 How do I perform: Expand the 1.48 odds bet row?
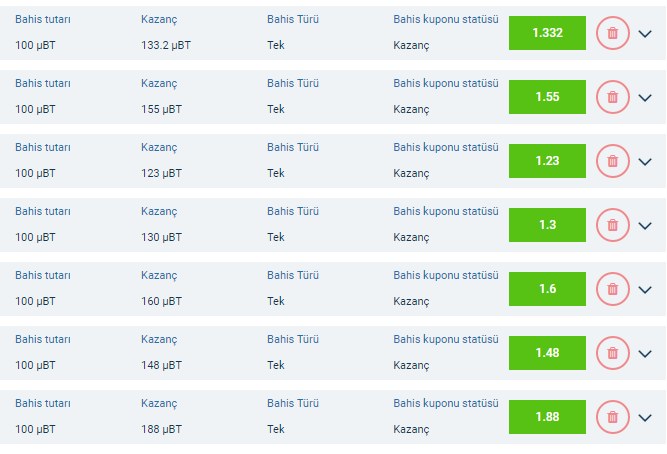coord(645,354)
